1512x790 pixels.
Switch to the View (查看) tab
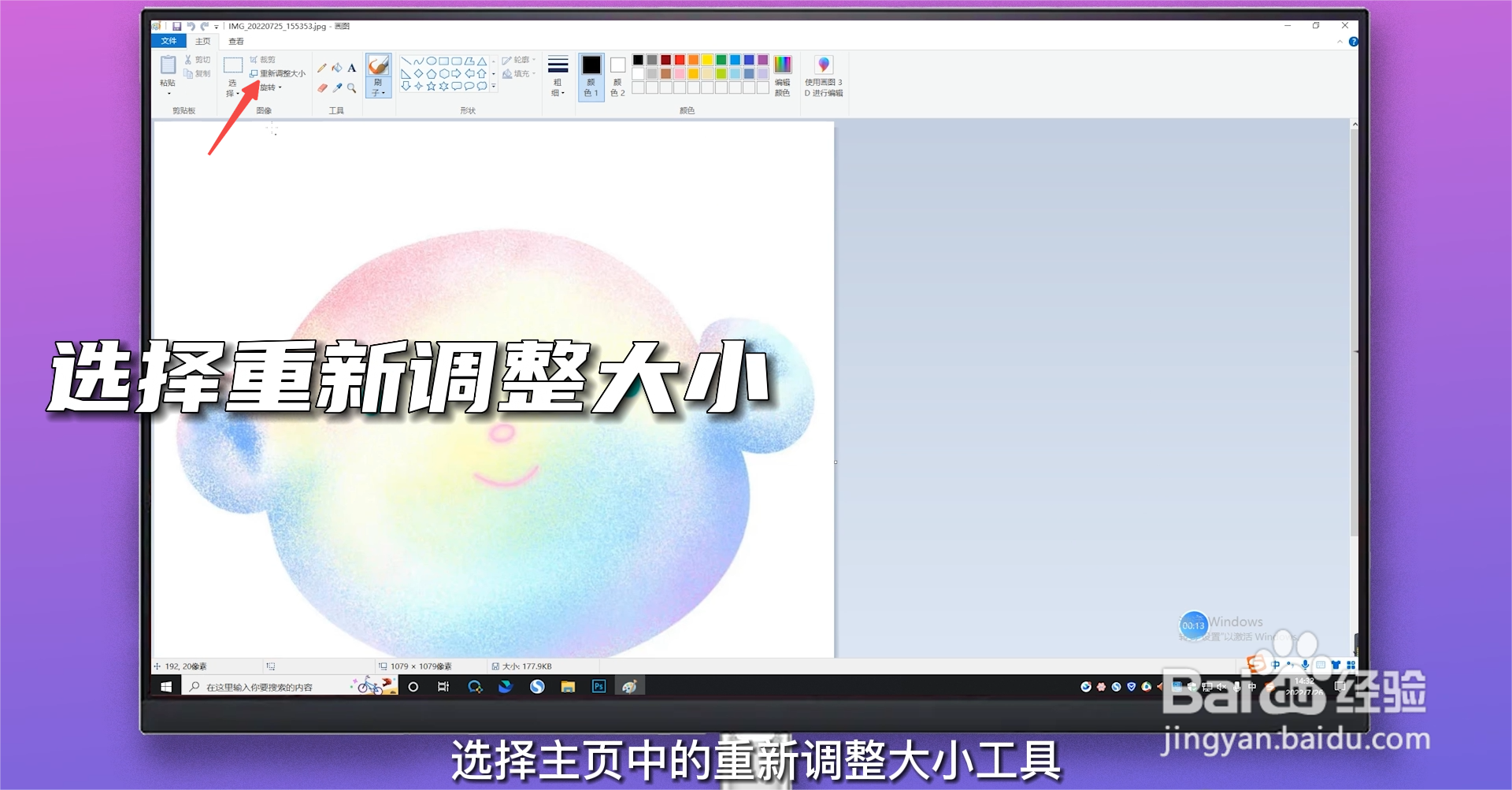click(236, 41)
